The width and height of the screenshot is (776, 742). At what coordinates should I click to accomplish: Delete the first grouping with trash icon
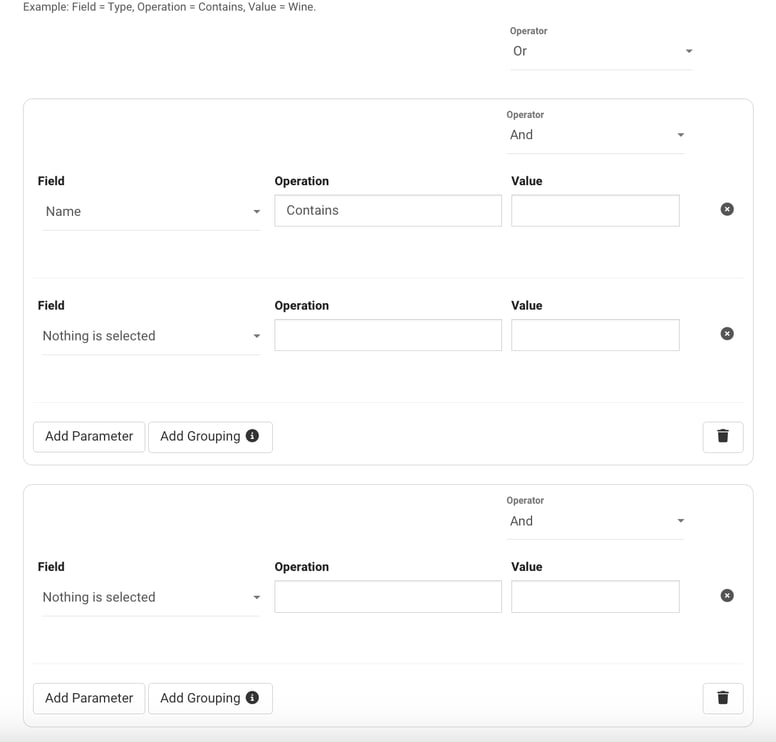pyautogui.click(x=723, y=437)
